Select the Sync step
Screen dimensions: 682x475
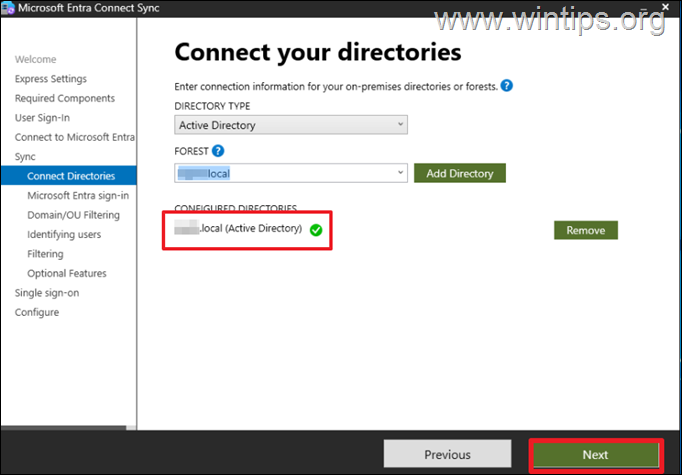click(25, 157)
